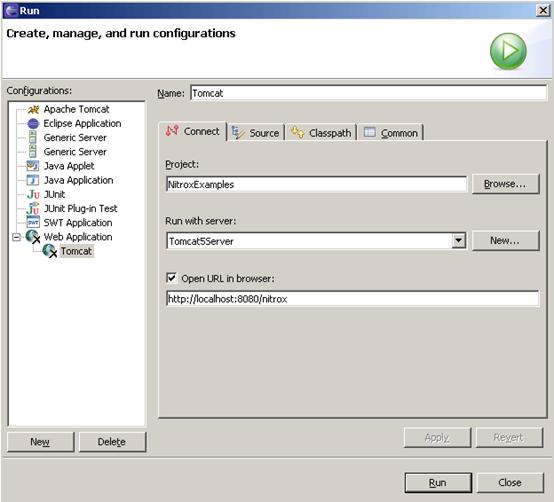This screenshot has width=554, height=502.
Task: Open the Common tab
Action: [x=391, y=133]
